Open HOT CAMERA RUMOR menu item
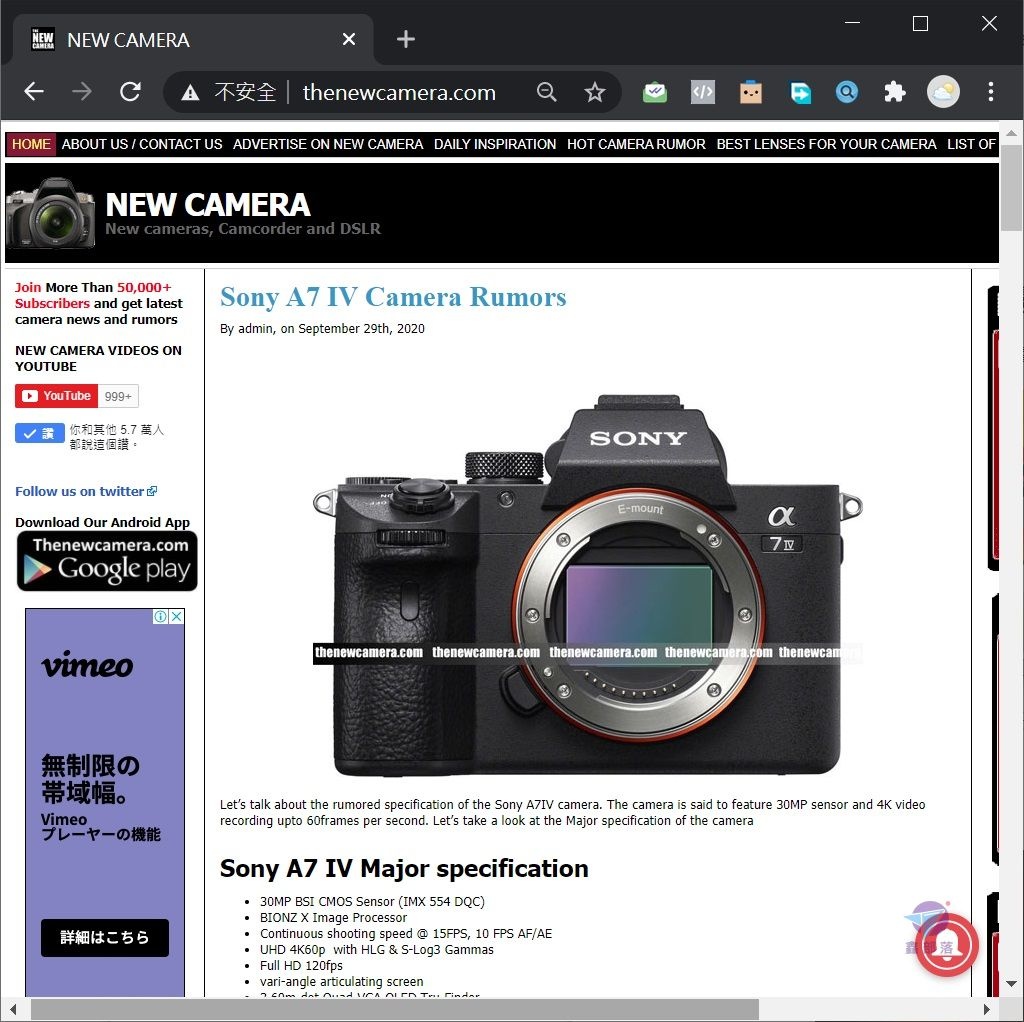 pyautogui.click(x=636, y=144)
